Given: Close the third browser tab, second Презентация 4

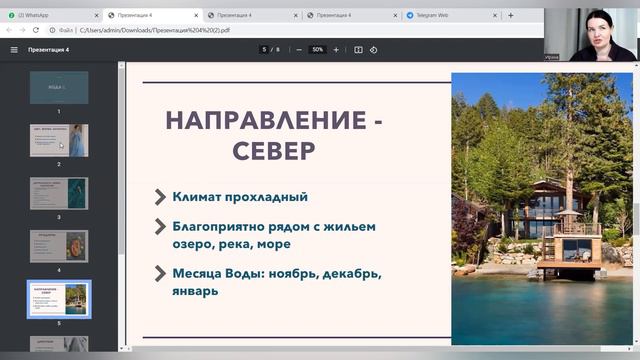Looking at the screenshot, I should (296, 16).
